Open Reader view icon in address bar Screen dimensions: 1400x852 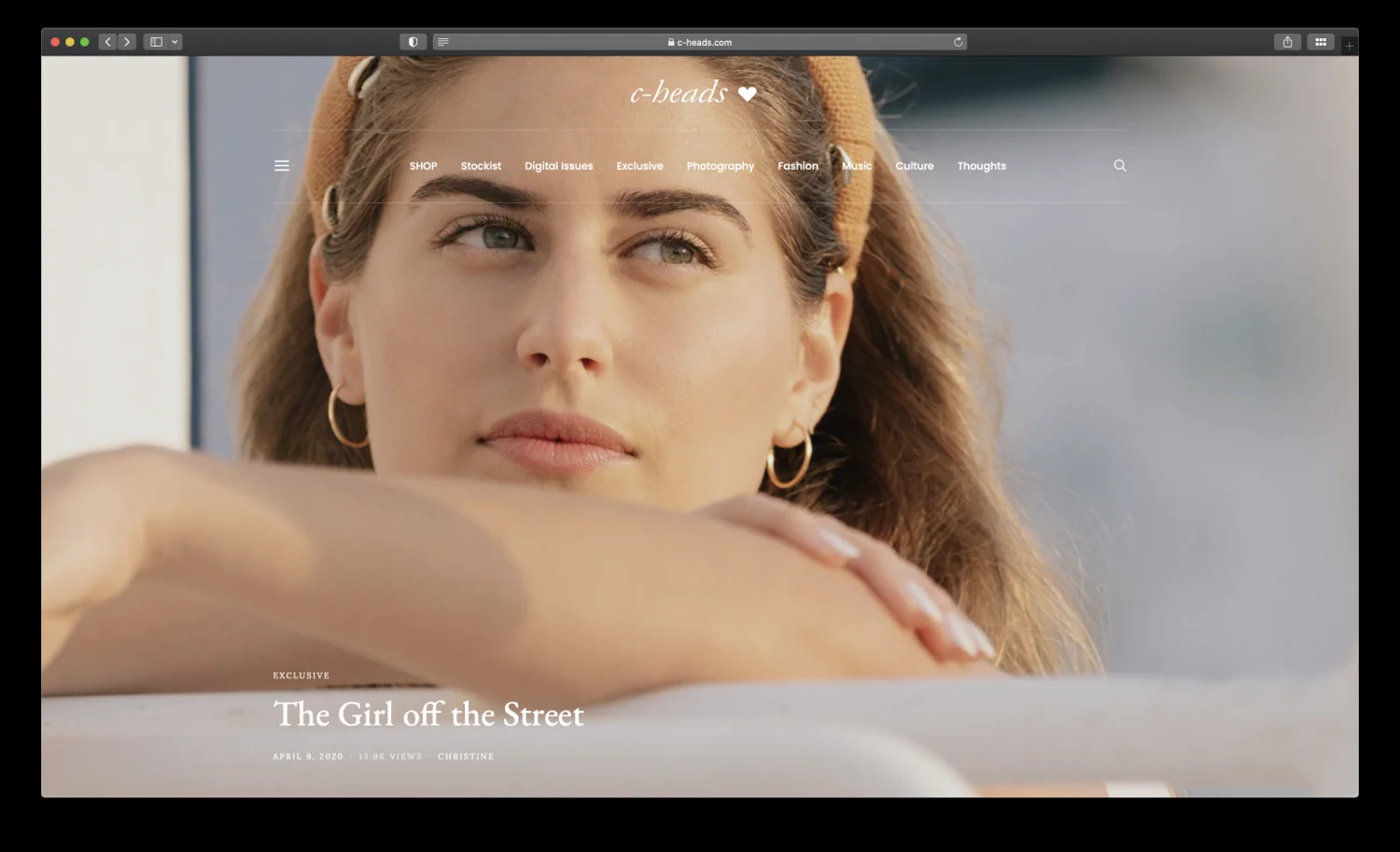443,42
